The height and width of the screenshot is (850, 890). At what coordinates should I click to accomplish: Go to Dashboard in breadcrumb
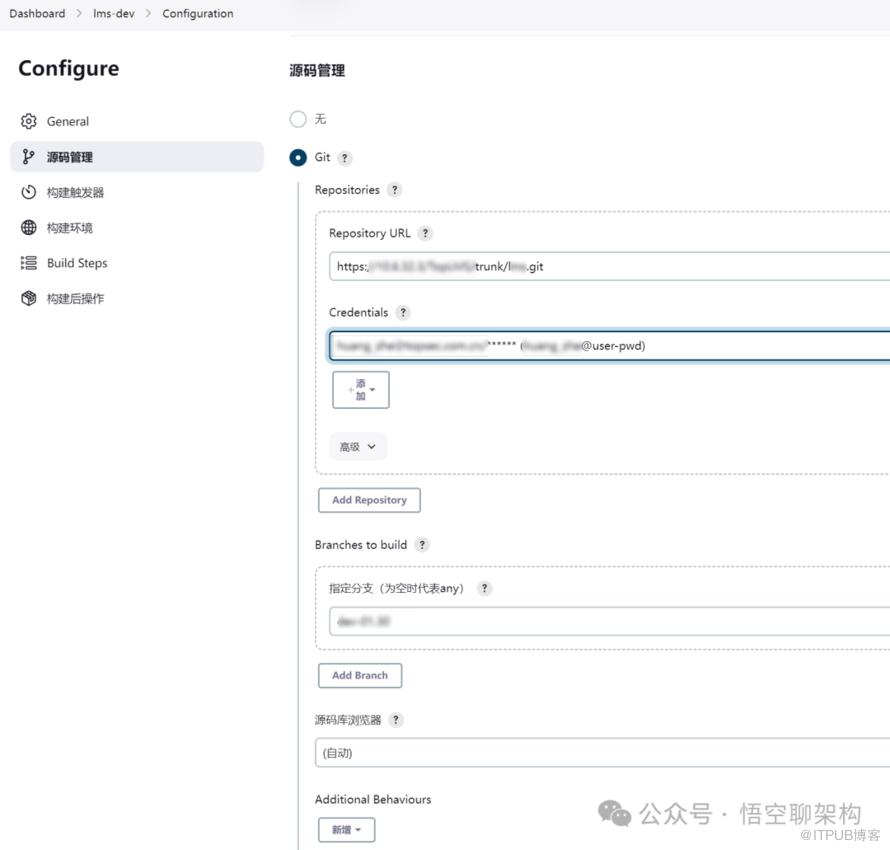(x=37, y=14)
